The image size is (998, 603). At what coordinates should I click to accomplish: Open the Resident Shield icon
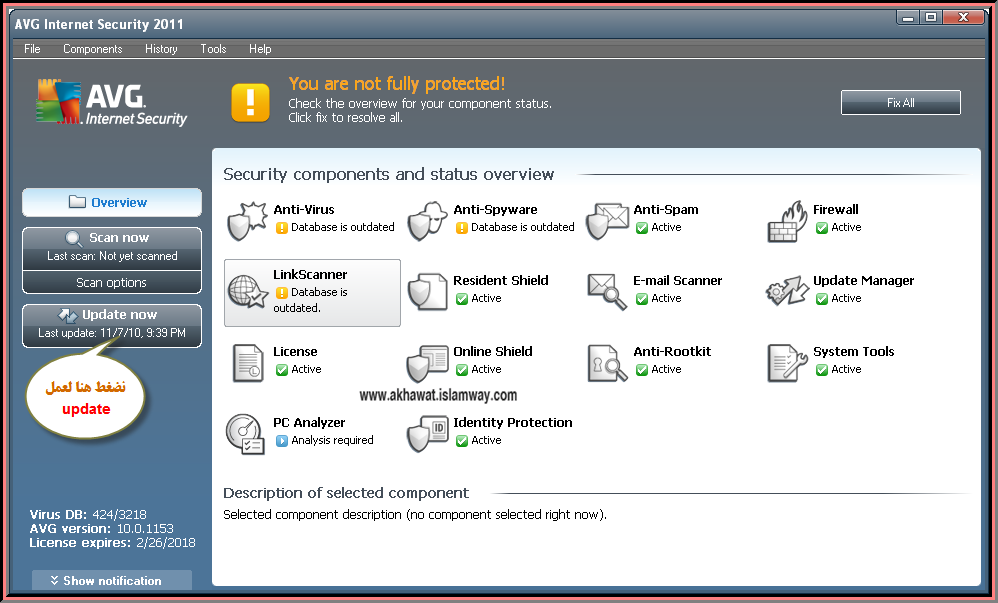click(427, 292)
